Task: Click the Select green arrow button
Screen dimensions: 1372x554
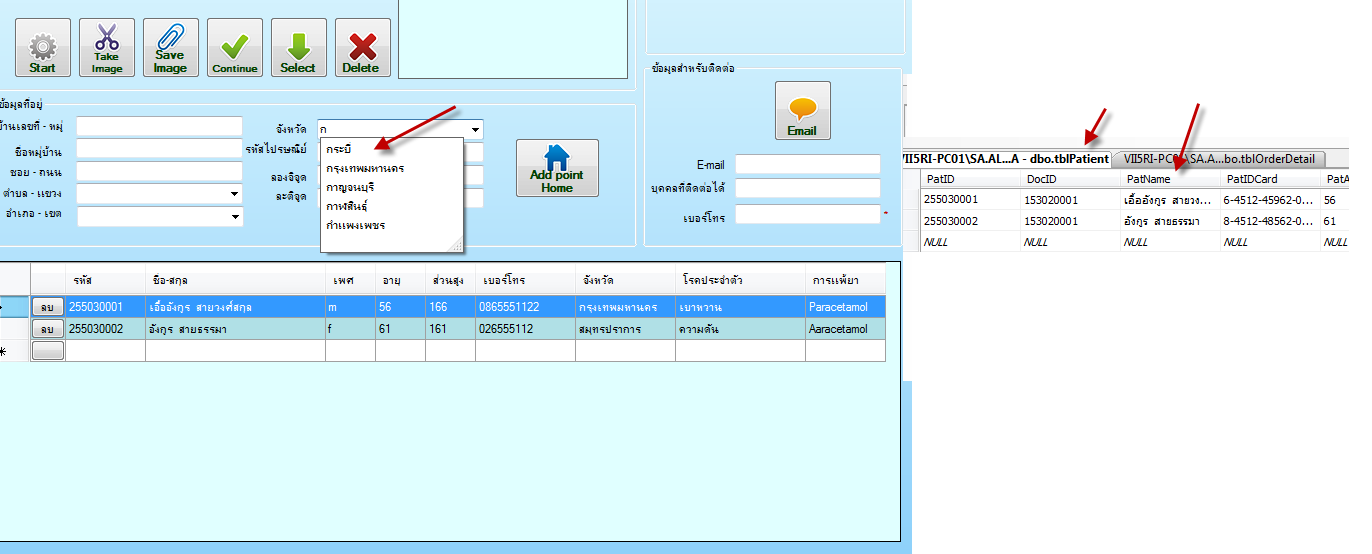Action: point(298,48)
